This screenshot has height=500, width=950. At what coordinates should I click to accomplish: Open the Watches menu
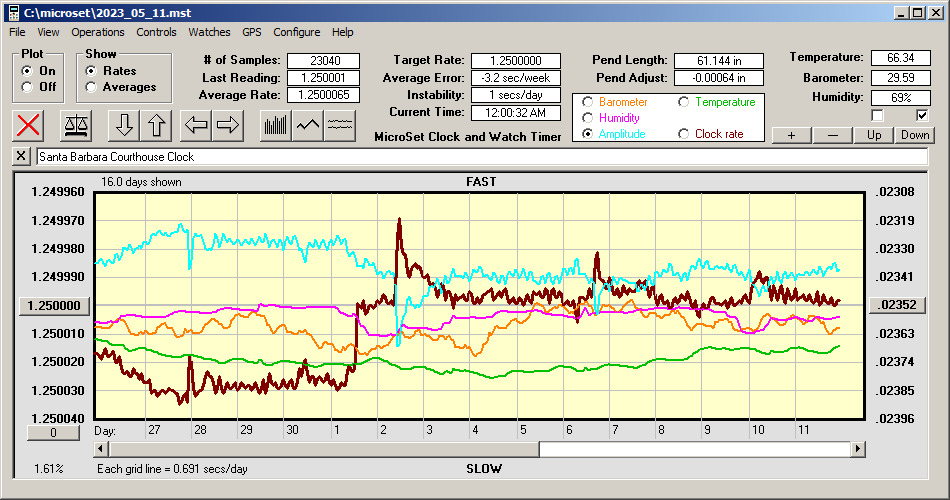(x=209, y=32)
